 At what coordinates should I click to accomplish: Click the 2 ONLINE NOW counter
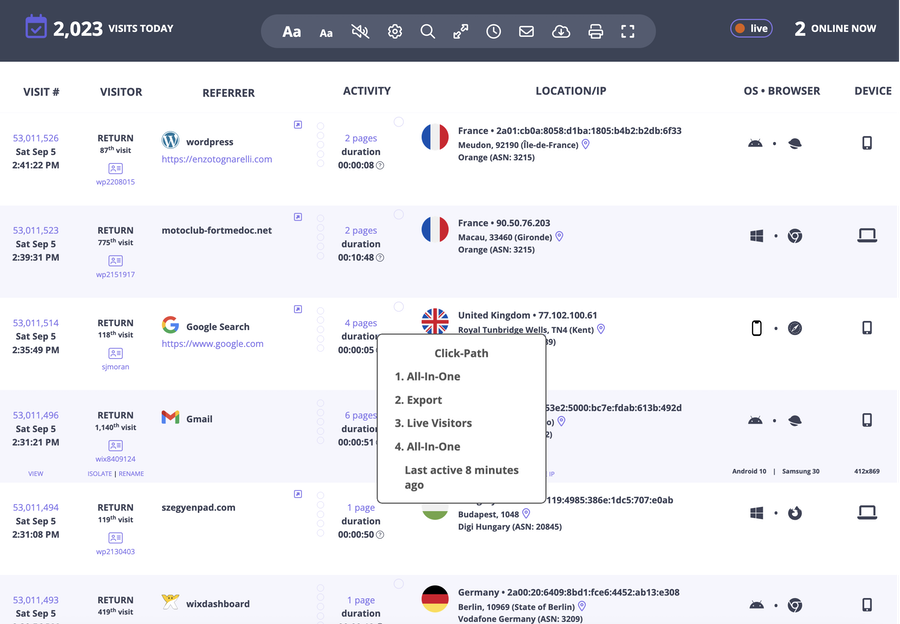pyautogui.click(x=835, y=28)
